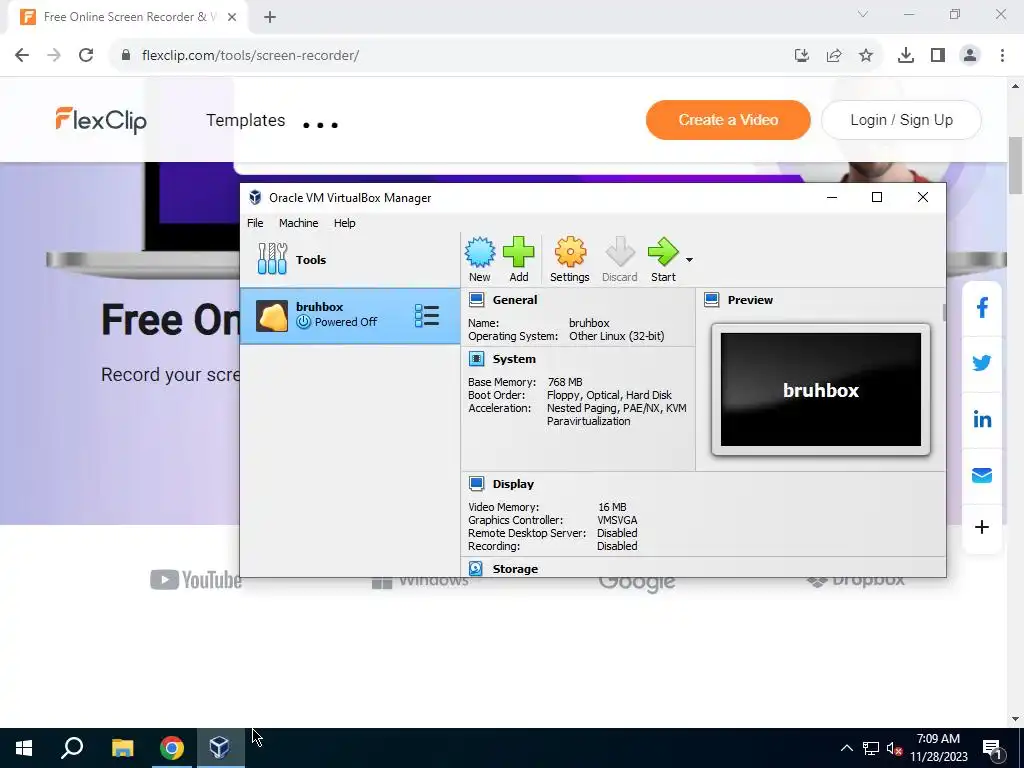Select the FlexClip browser tab

pyautogui.click(x=127, y=17)
